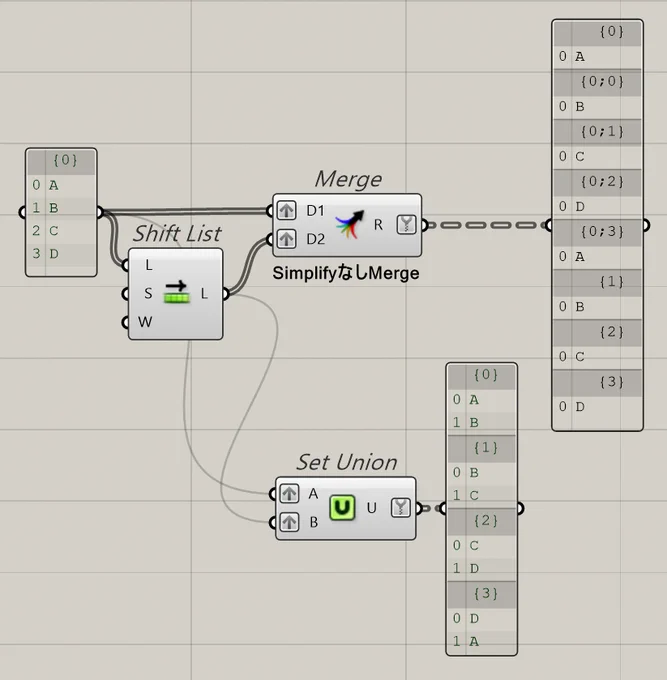
Task: Click the Set Union U output label
Action: (372, 508)
